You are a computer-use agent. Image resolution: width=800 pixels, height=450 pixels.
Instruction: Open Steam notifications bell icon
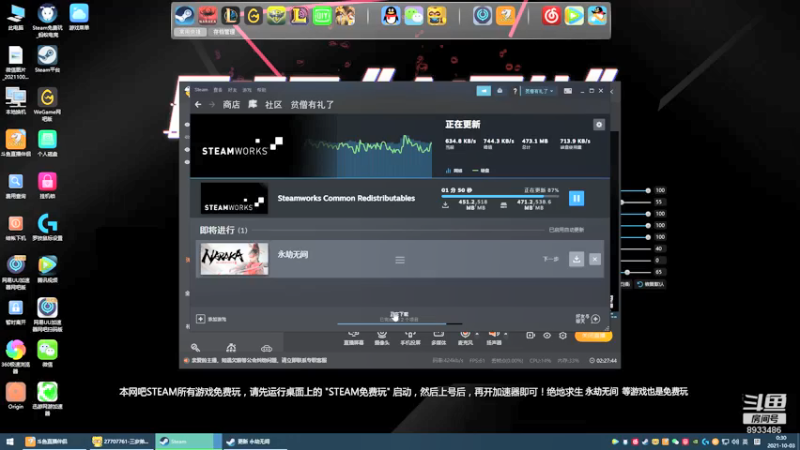coord(499,91)
